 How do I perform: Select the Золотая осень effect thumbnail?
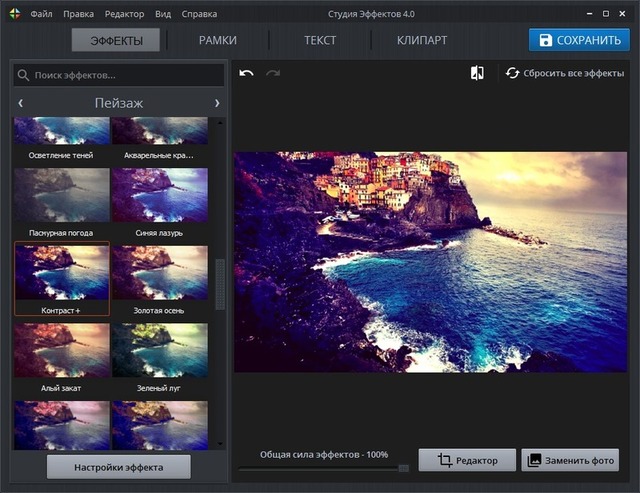[x=160, y=275]
